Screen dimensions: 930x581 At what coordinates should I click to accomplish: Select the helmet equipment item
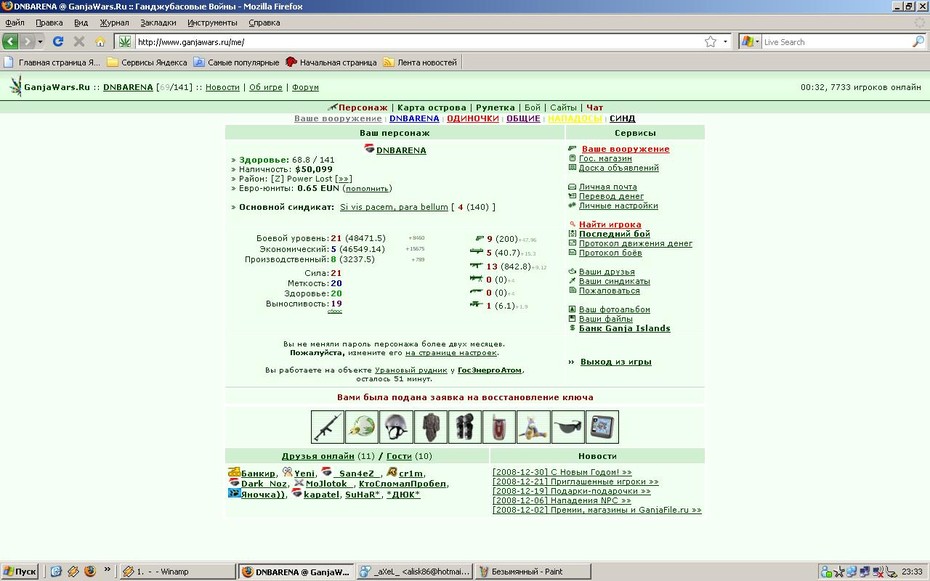(x=396, y=427)
